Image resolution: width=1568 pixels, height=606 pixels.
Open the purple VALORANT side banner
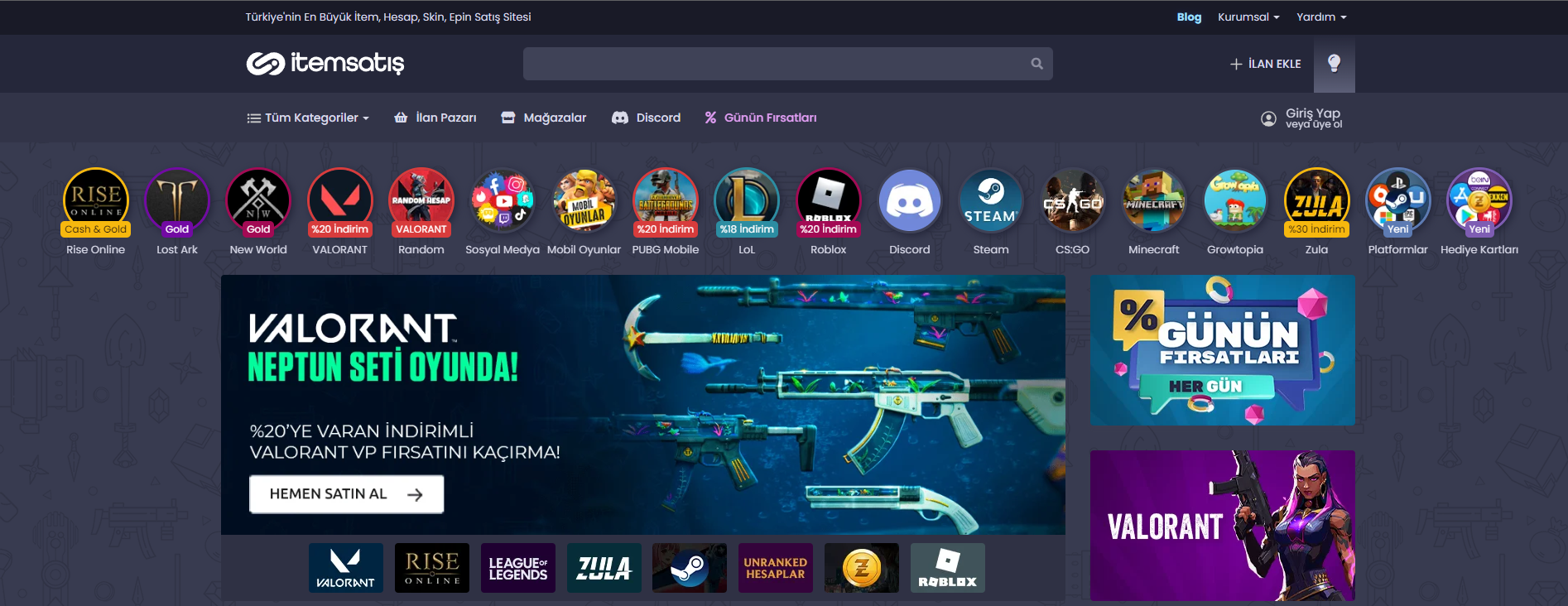pos(1223,526)
